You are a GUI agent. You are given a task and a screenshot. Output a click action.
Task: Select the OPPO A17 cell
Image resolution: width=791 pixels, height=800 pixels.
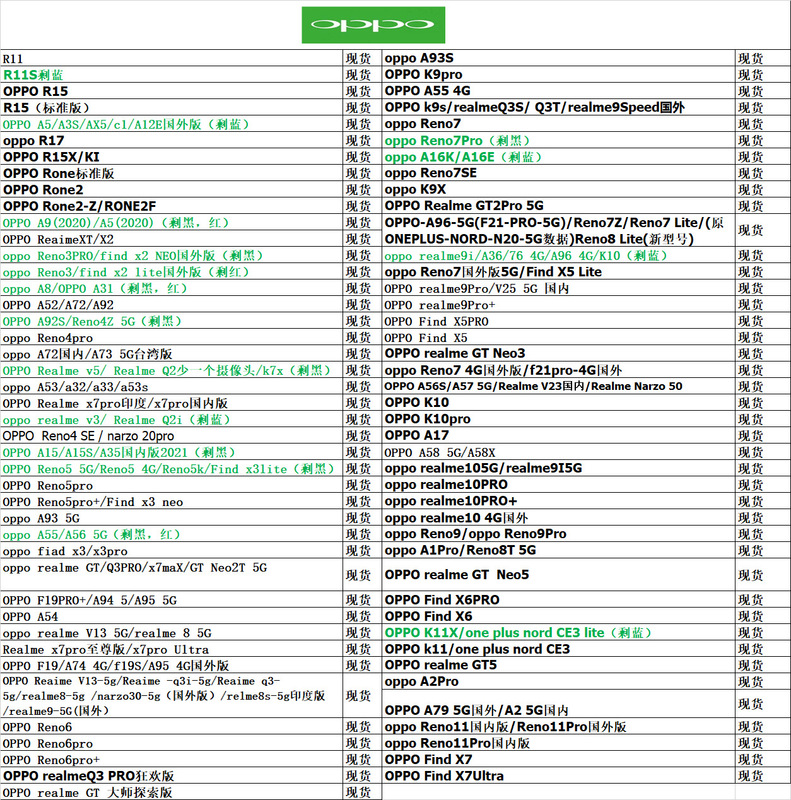click(x=558, y=435)
